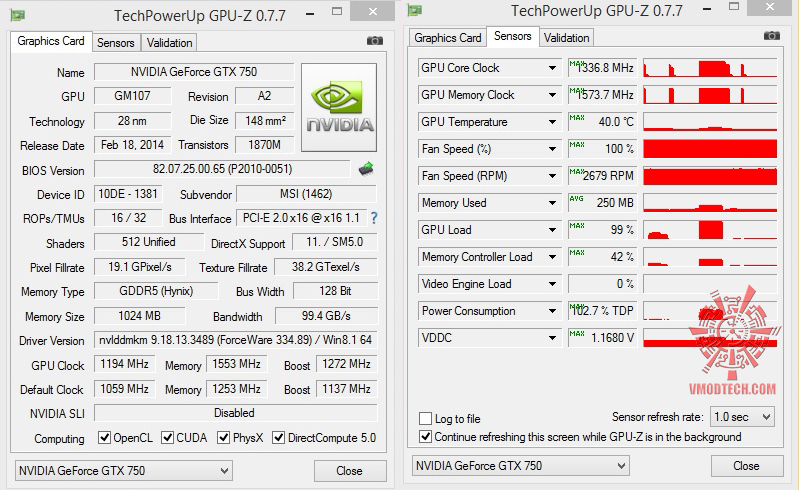The image size is (800, 493).
Task: Click the NVIDIA logo image
Action: 339,107
